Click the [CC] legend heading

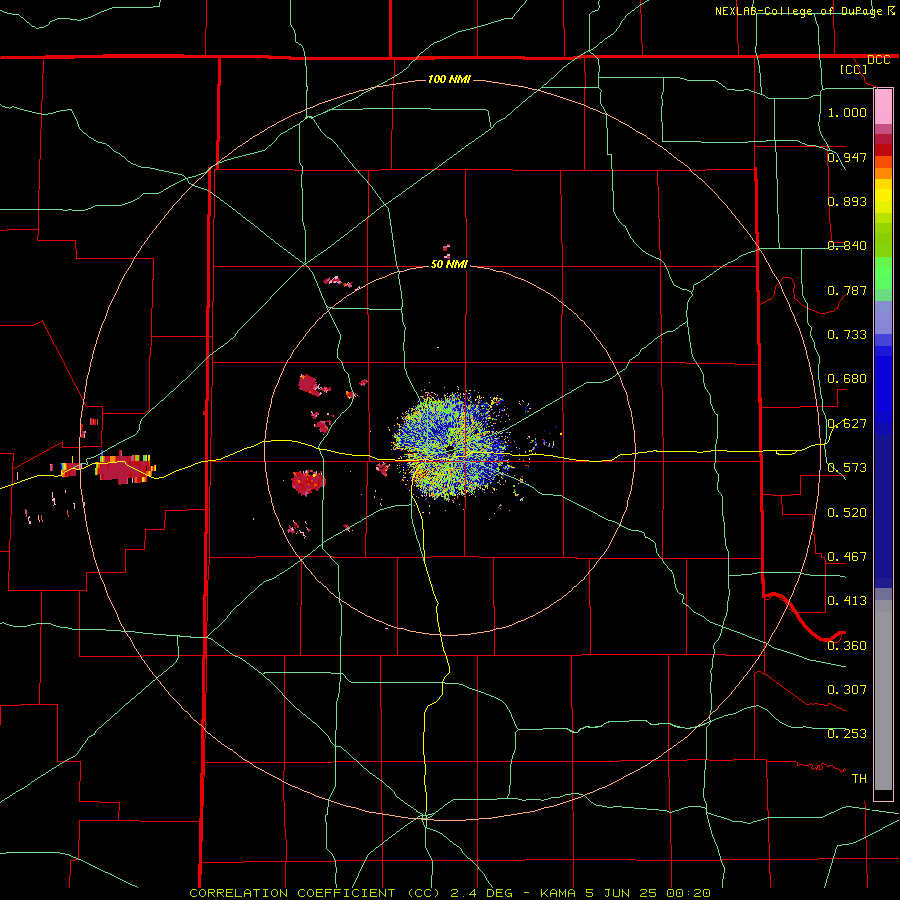coord(854,69)
